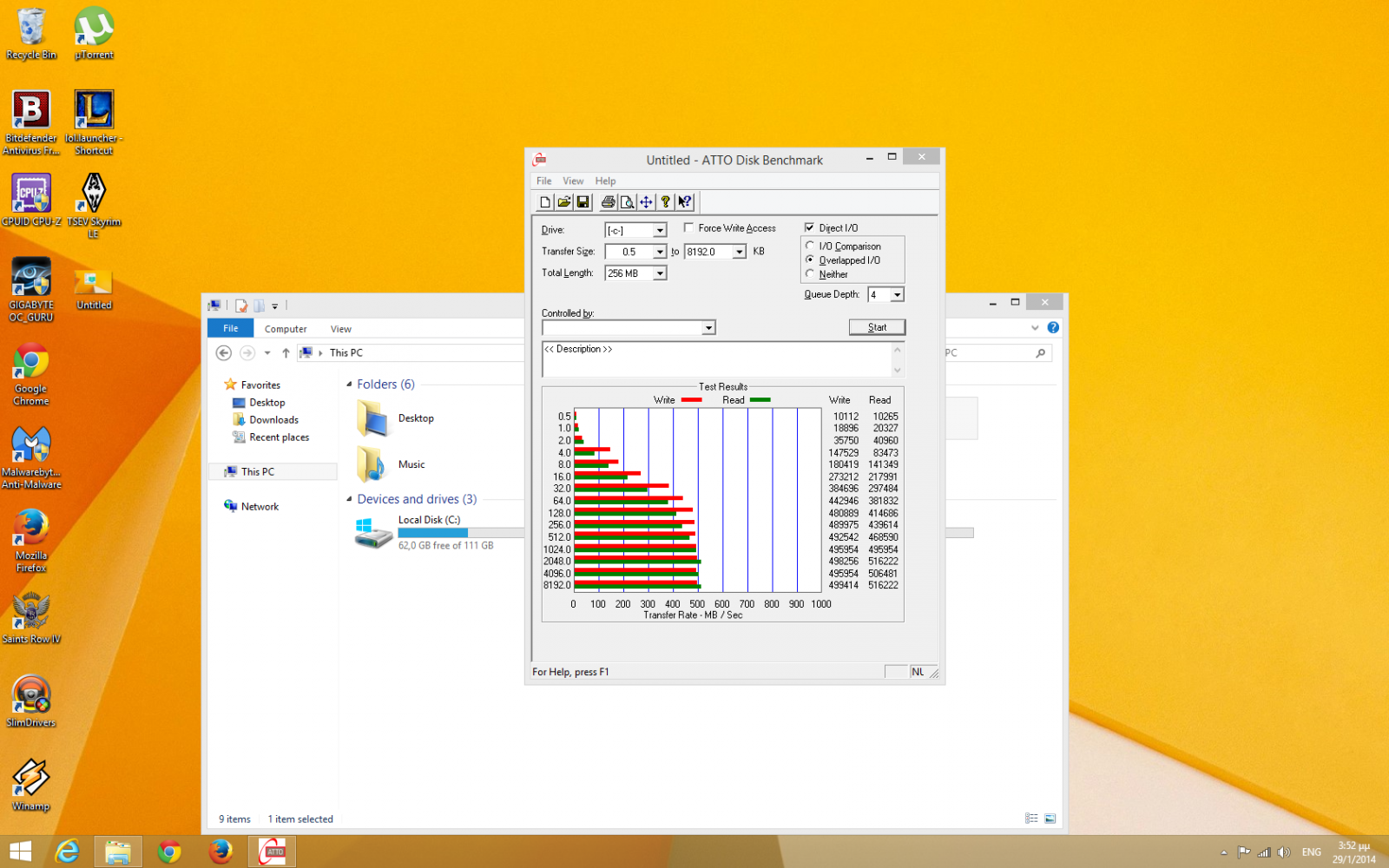Image resolution: width=1389 pixels, height=868 pixels.
Task: Open the Drive dropdown
Action: click(x=660, y=230)
